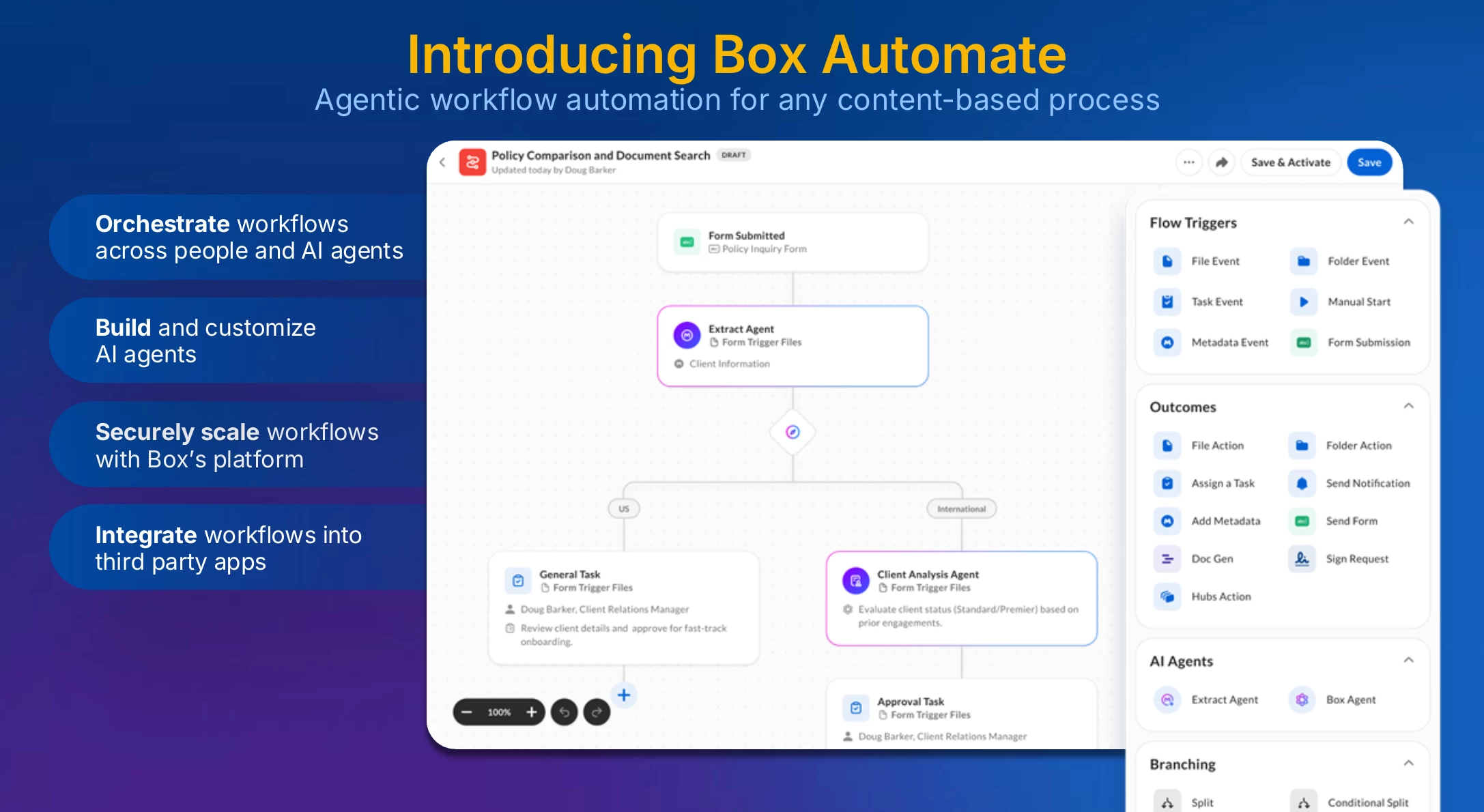Undo the last canvas change

click(x=565, y=712)
